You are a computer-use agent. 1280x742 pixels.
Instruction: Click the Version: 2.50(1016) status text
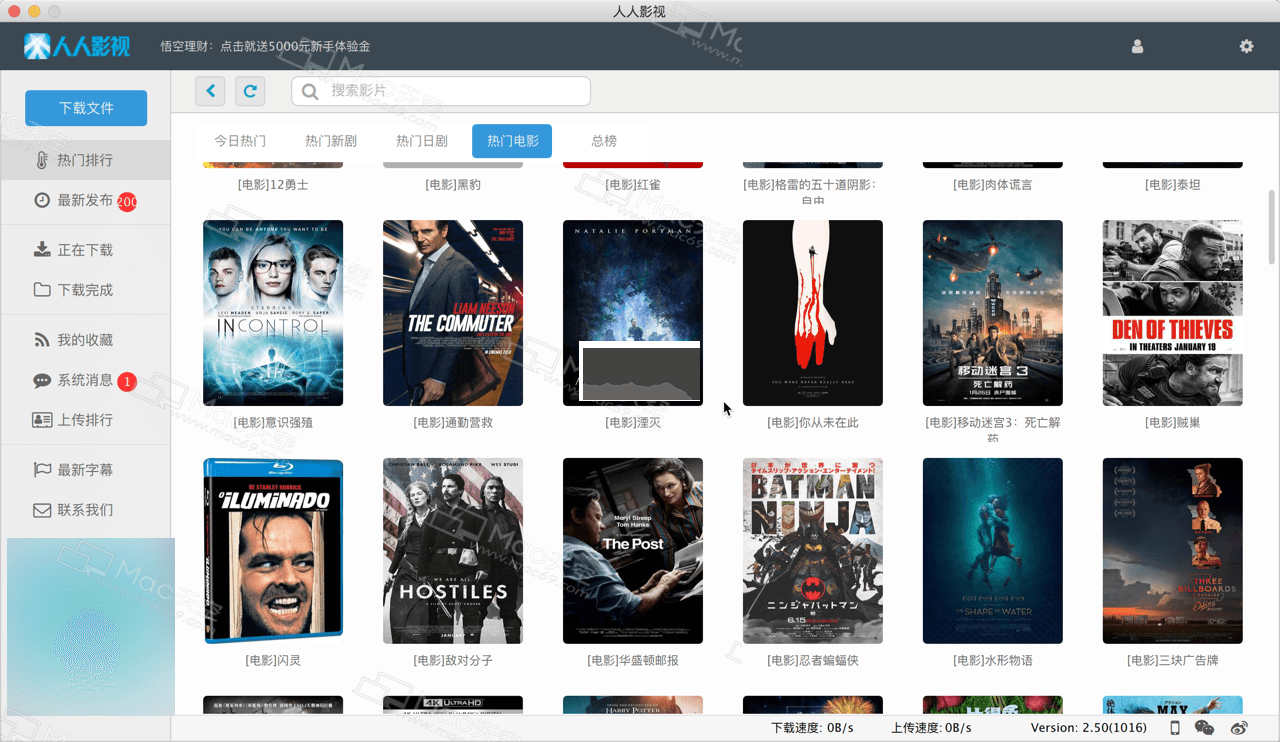1089,728
